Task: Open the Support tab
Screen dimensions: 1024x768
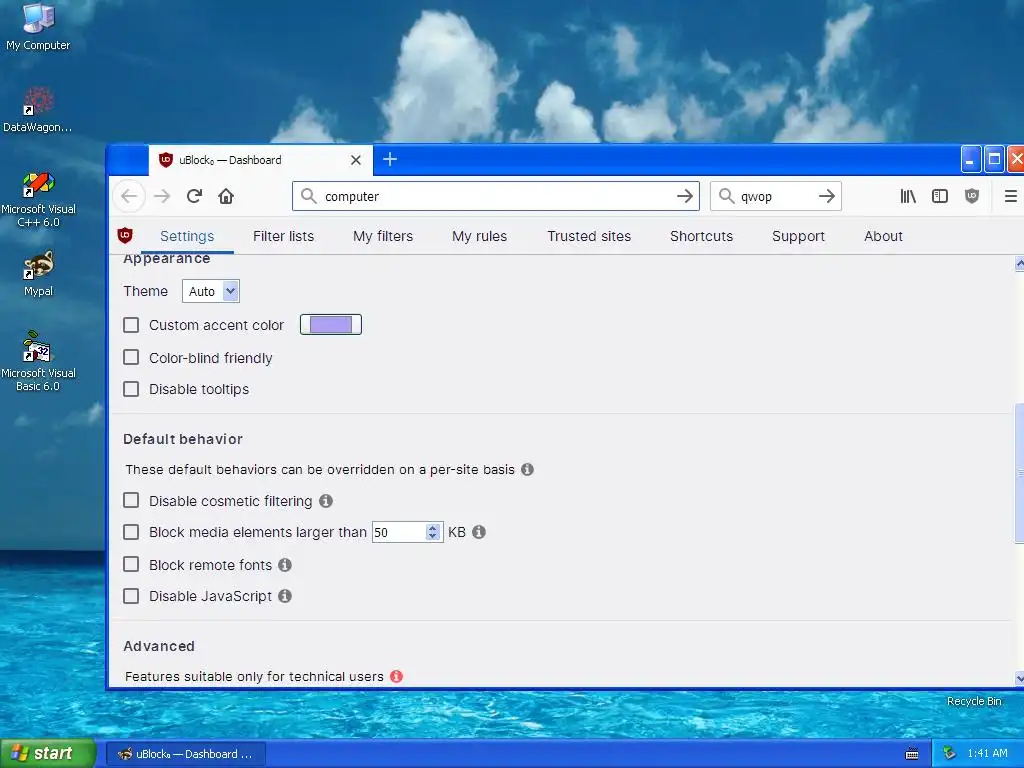Action: 798,236
